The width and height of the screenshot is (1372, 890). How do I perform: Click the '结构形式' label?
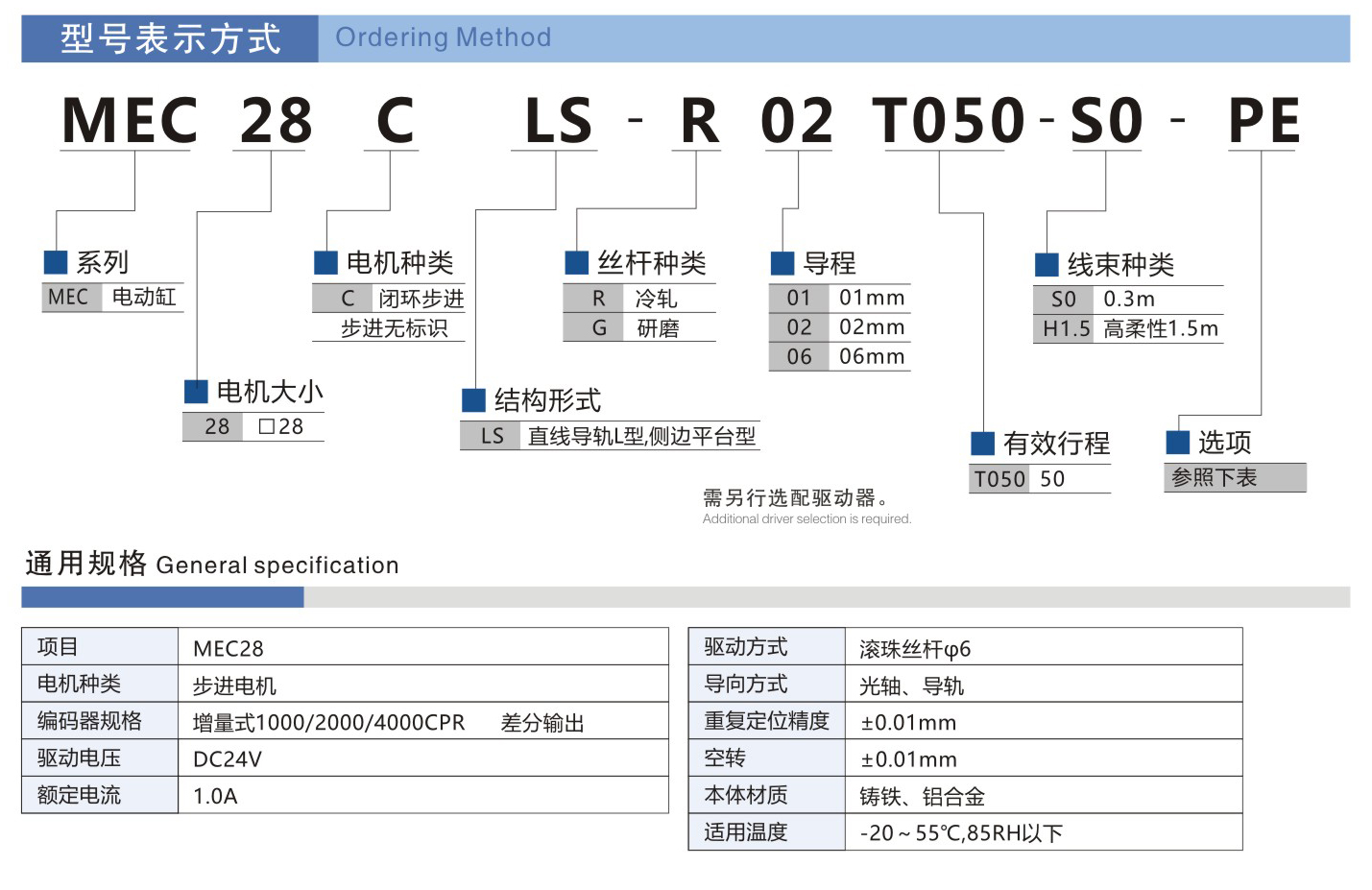coord(547,399)
